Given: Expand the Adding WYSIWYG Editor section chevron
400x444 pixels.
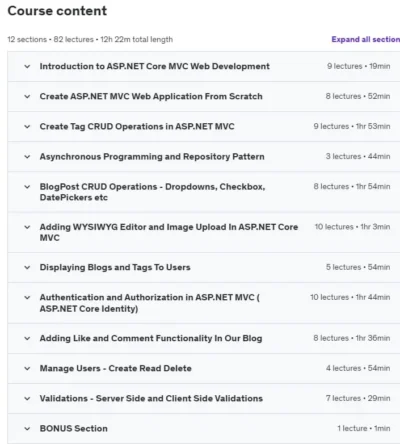Looking at the screenshot, I should point(27,227).
